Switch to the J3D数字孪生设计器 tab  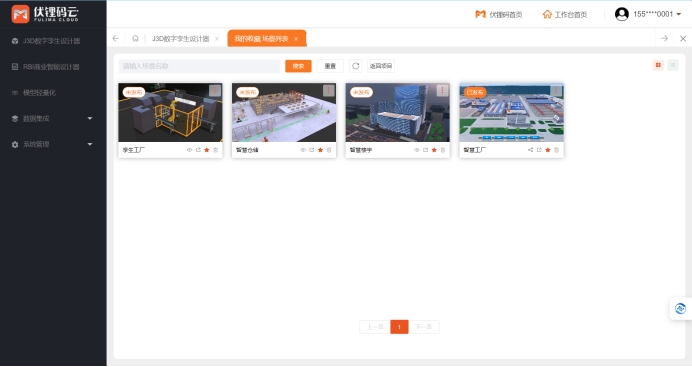[x=181, y=39]
